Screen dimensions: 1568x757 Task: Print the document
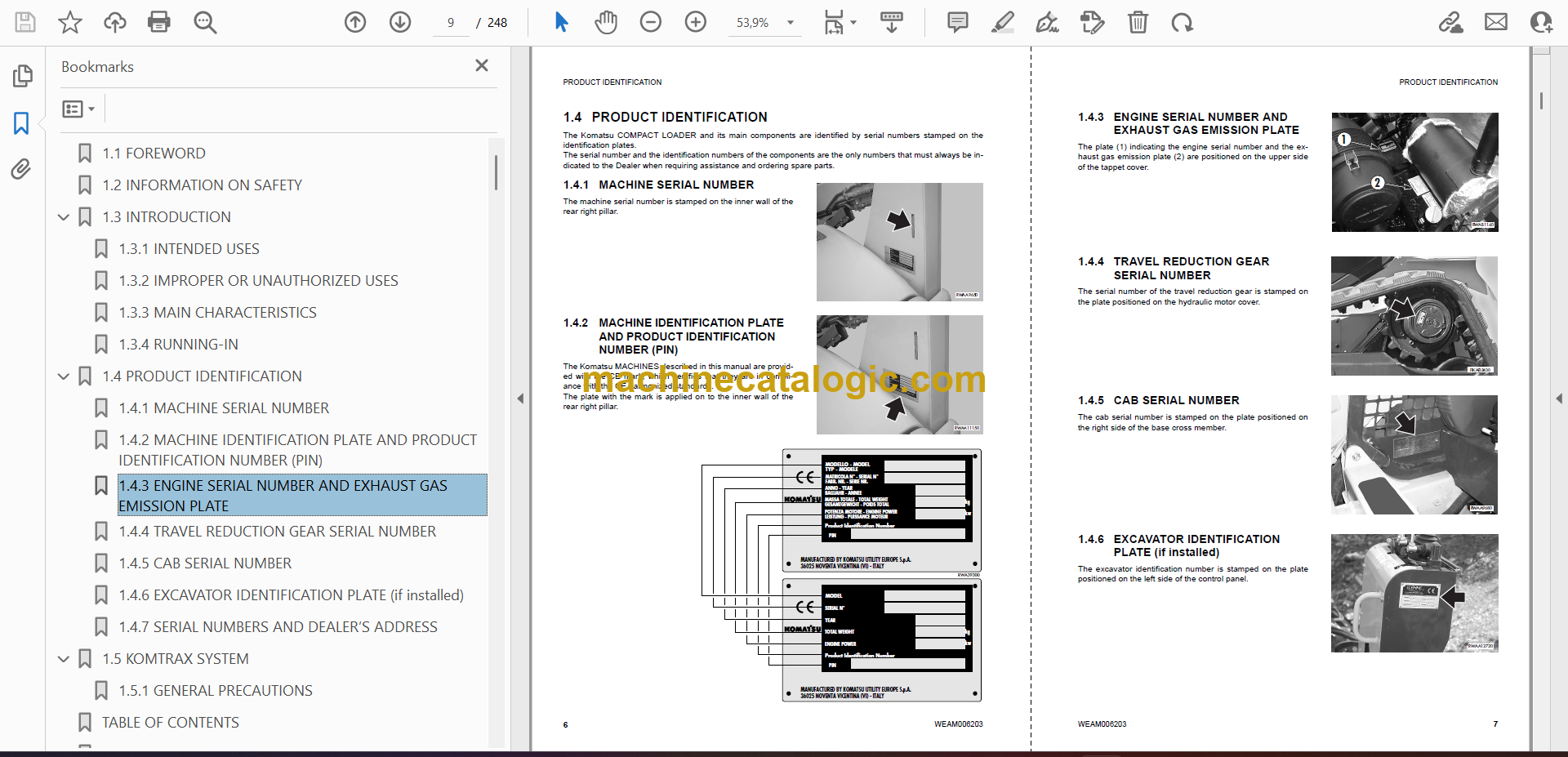pos(159,22)
